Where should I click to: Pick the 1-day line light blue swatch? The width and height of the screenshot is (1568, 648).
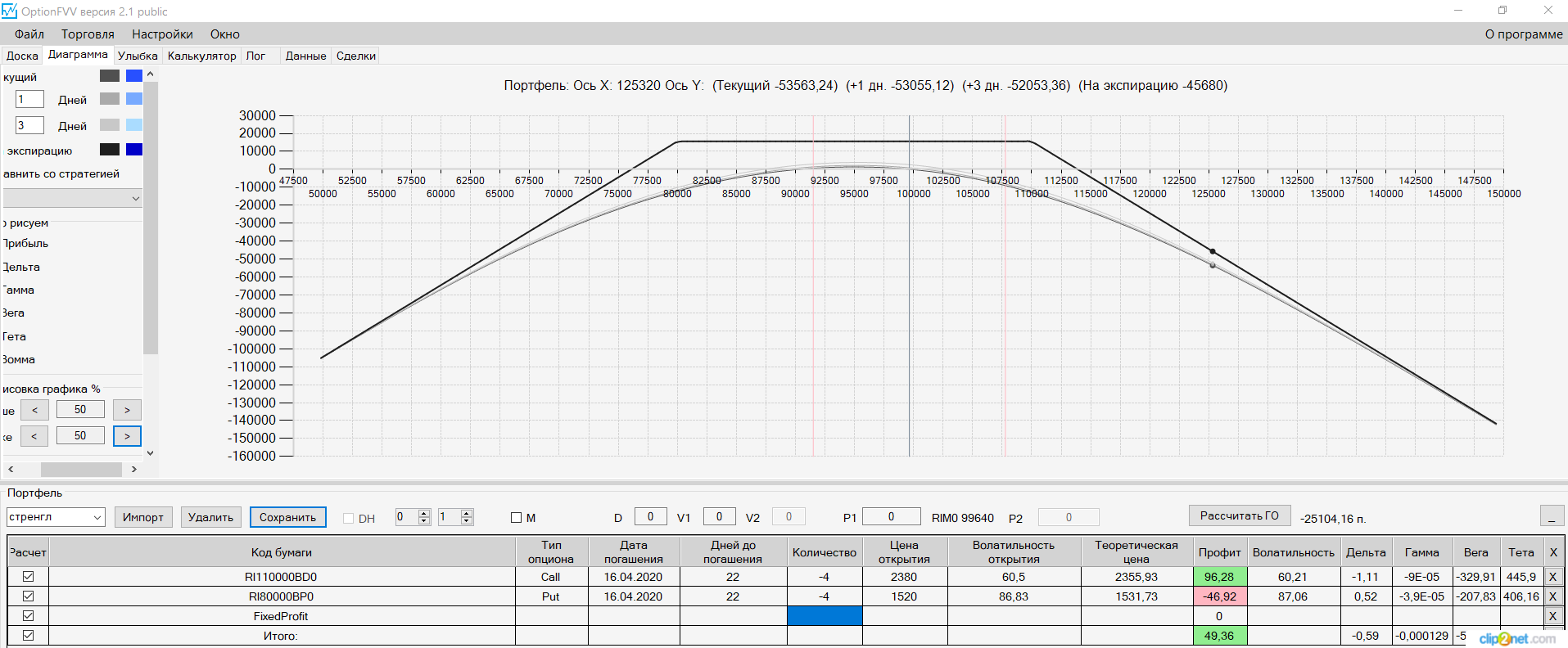pyautogui.click(x=134, y=99)
